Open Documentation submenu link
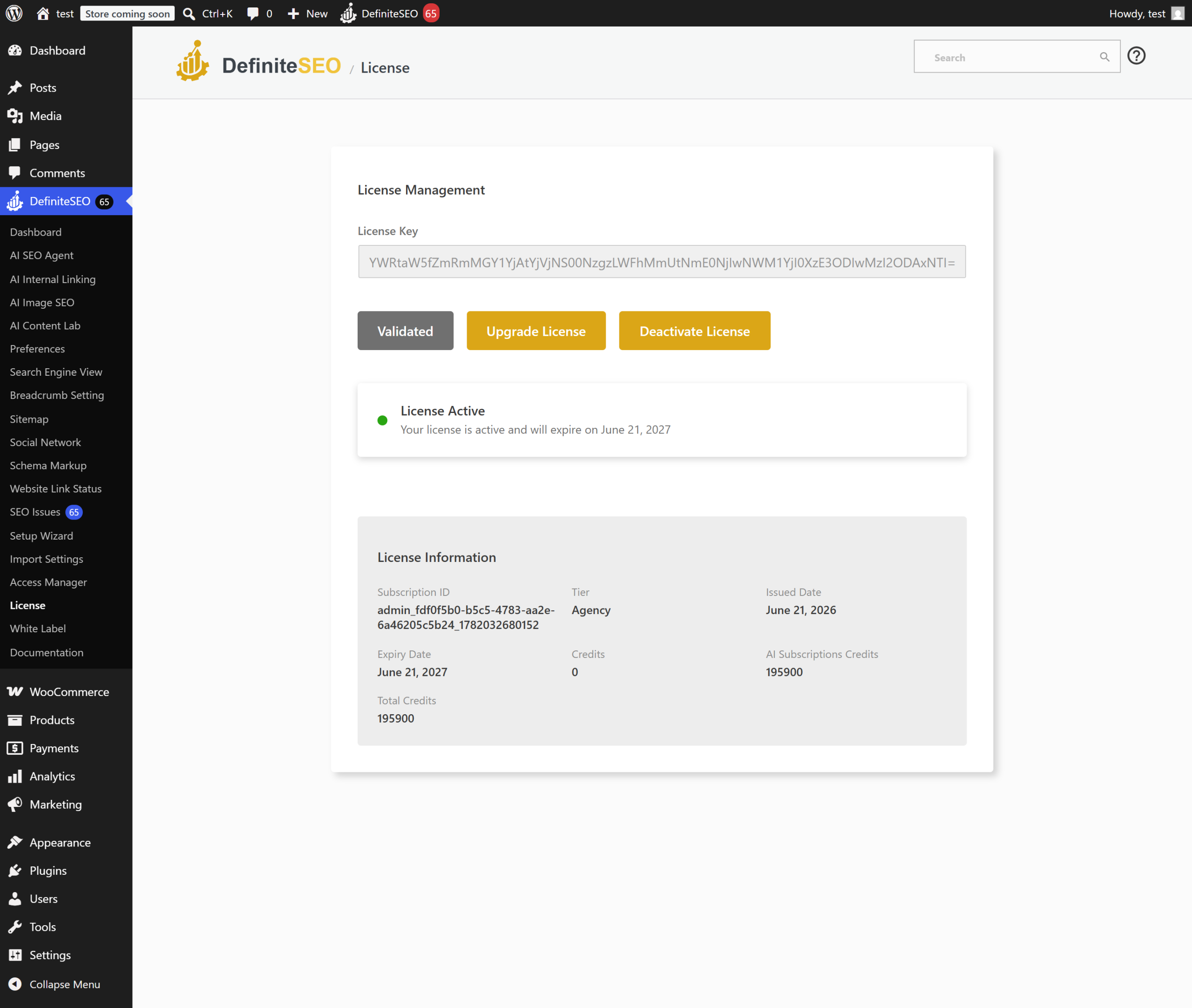Screen dimensions: 1192x1008 click(x=46, y=652)
